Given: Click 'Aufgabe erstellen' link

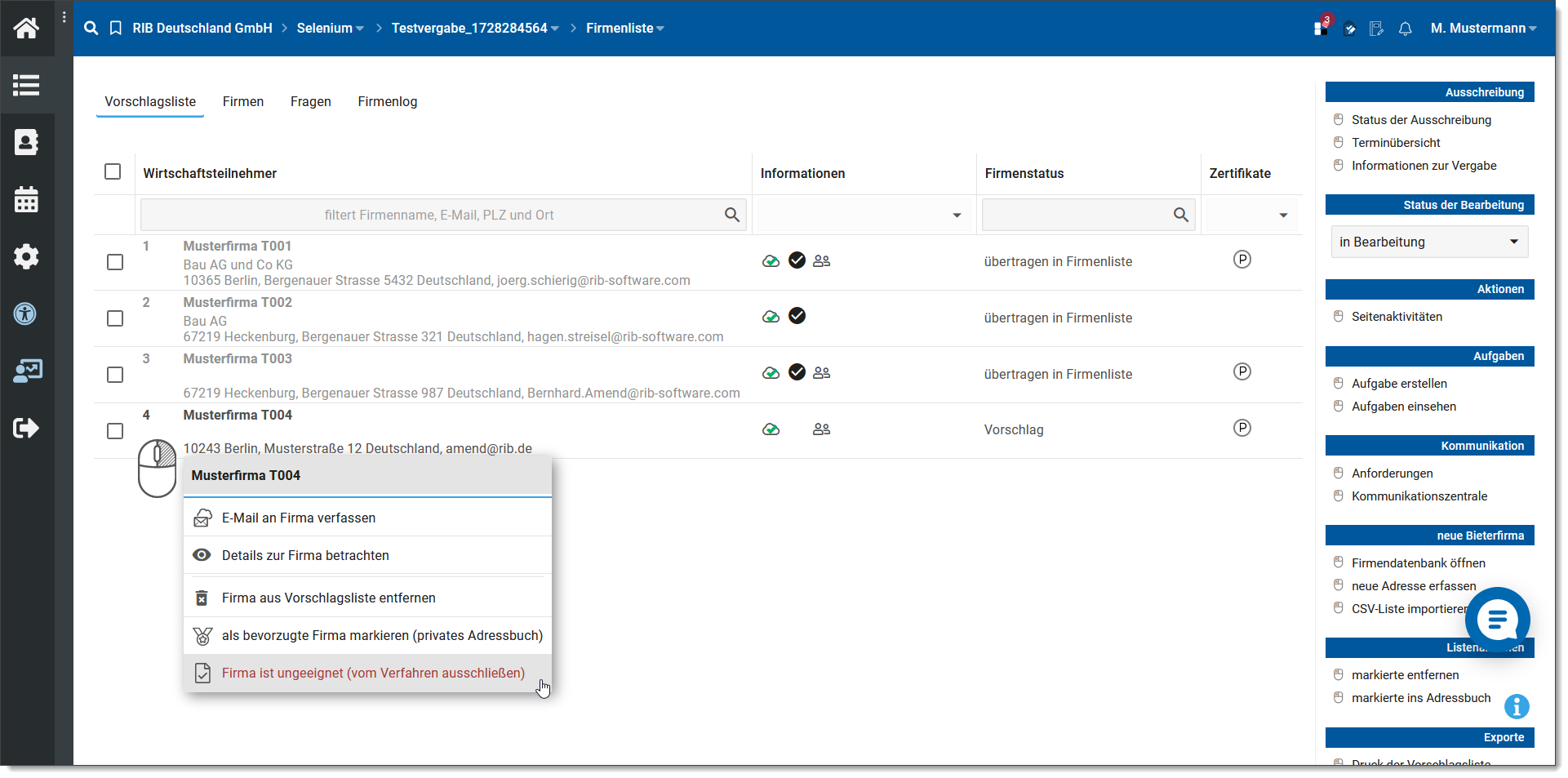Looking at the screenshot, I should [x=1399, y=384].
